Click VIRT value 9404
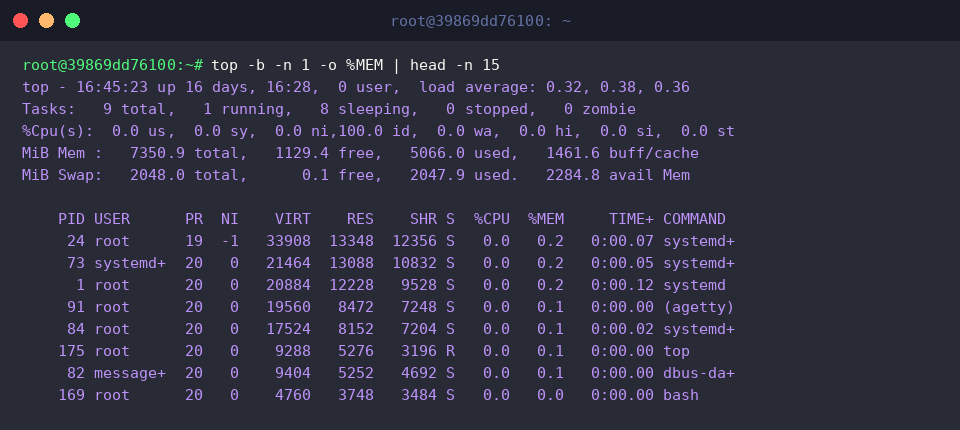This screenshot has width=960, height=430. pyautogui.click(x=293, y=374)
